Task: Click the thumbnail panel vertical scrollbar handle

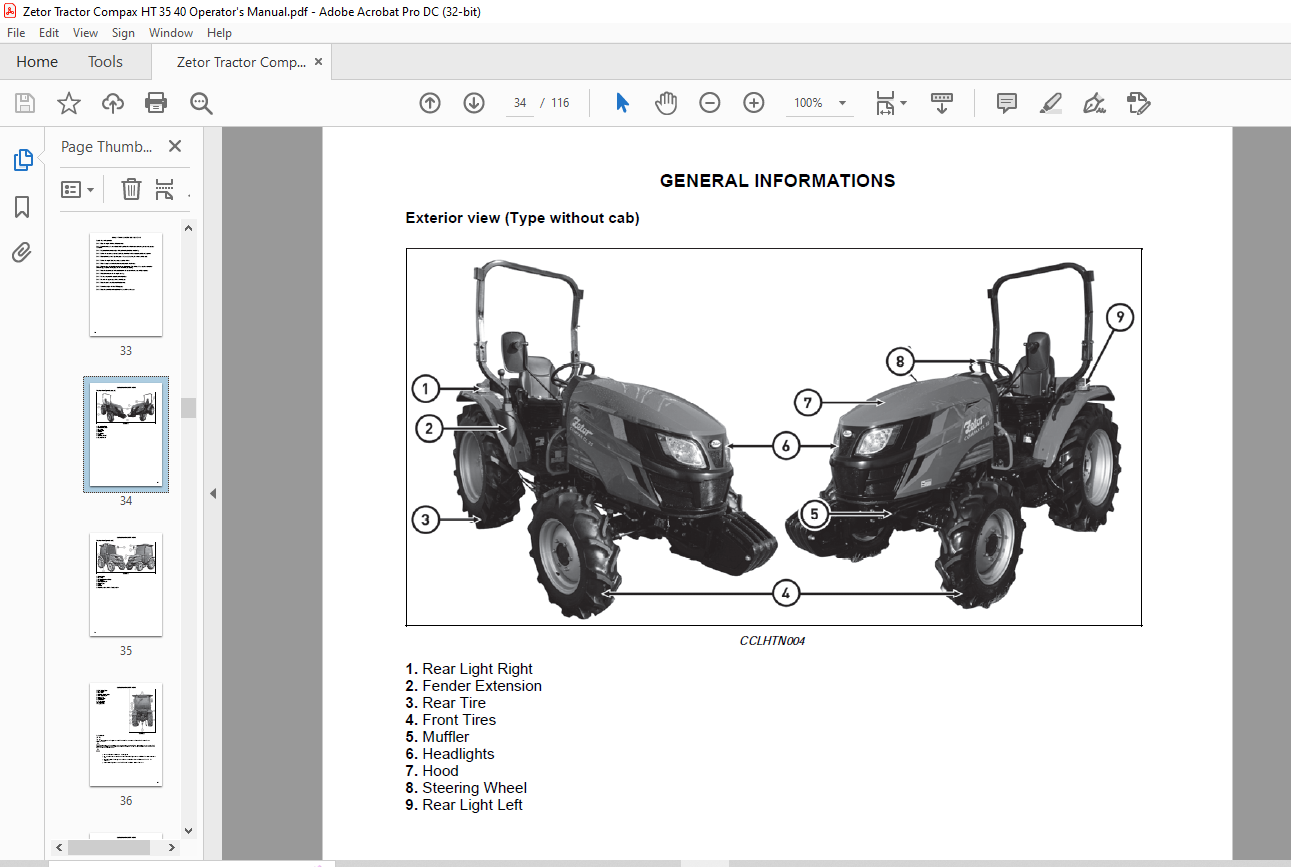Action: (188, 407)
